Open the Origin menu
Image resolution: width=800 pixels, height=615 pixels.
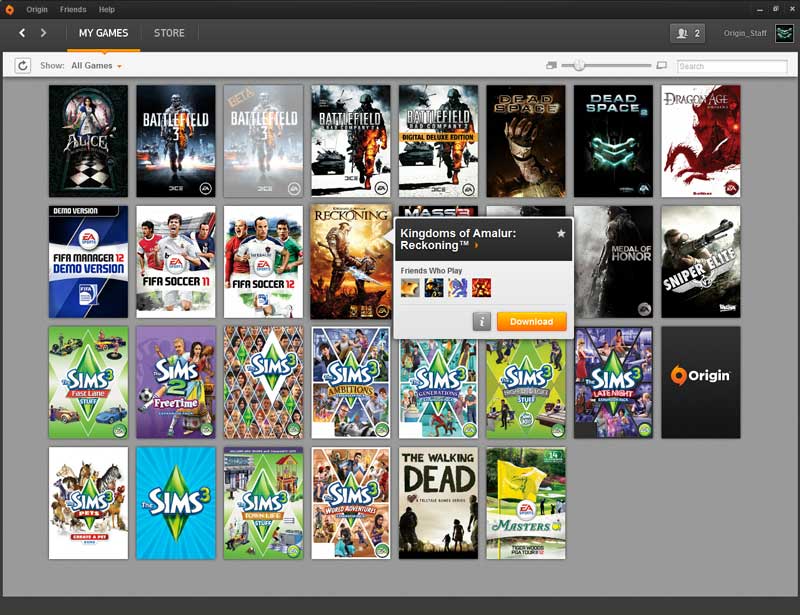37,10
